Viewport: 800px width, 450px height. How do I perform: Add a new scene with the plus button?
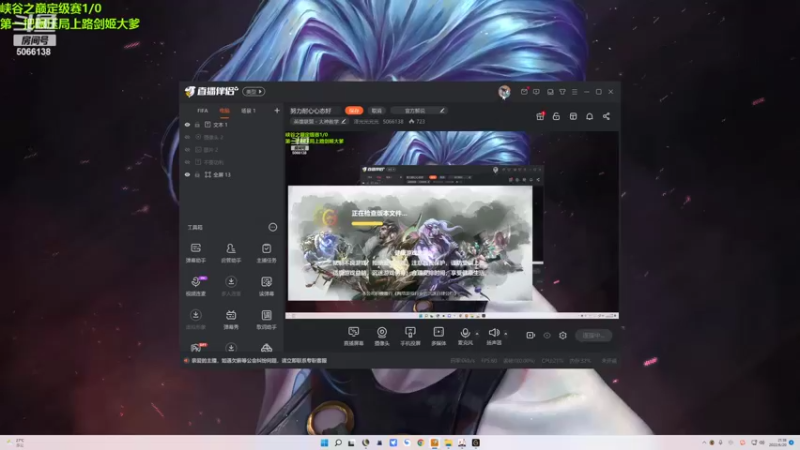277,110
